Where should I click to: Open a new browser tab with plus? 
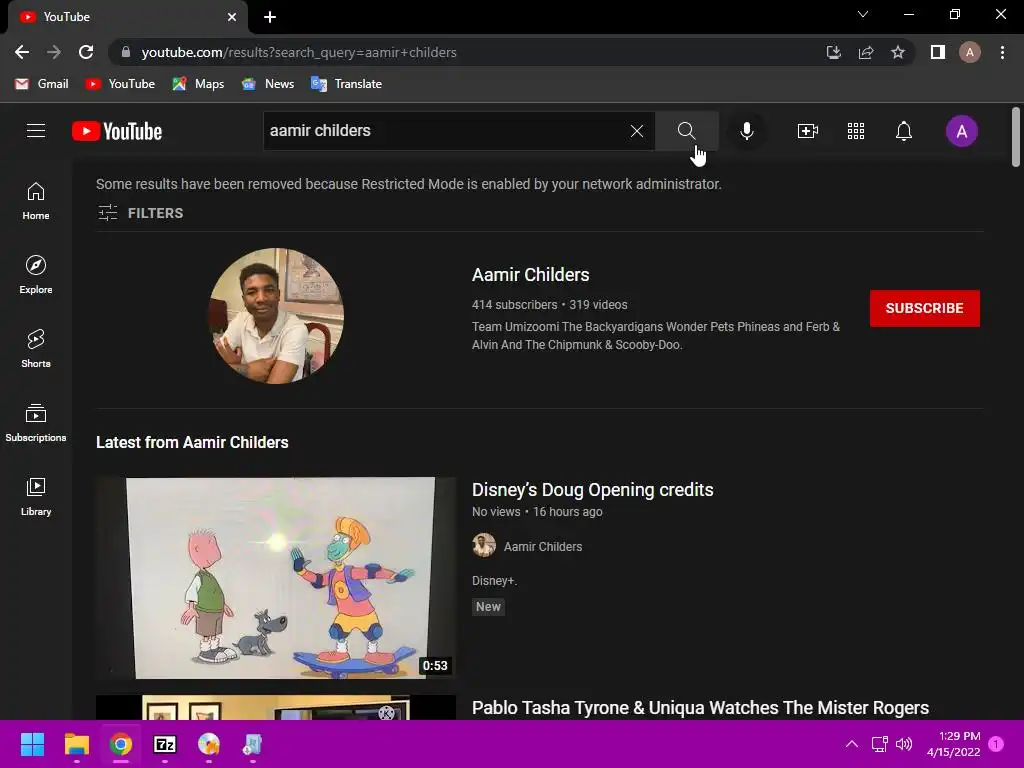pyautogui.click(x=270, y=17)
